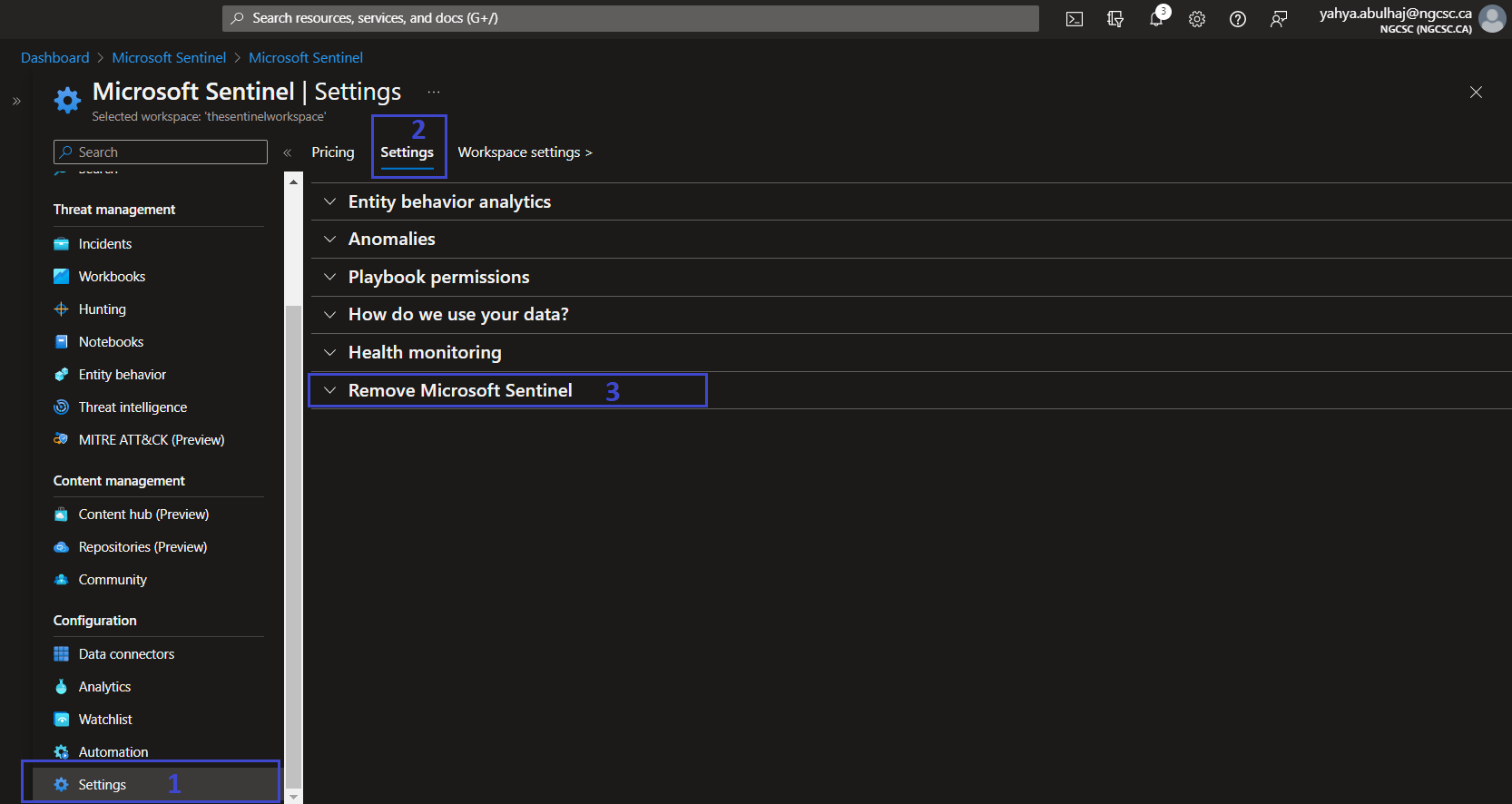This screenshot has width=1512, height=804.
Task: Click the sidebar scrollbar down arrow
Action: pos(293,796)
